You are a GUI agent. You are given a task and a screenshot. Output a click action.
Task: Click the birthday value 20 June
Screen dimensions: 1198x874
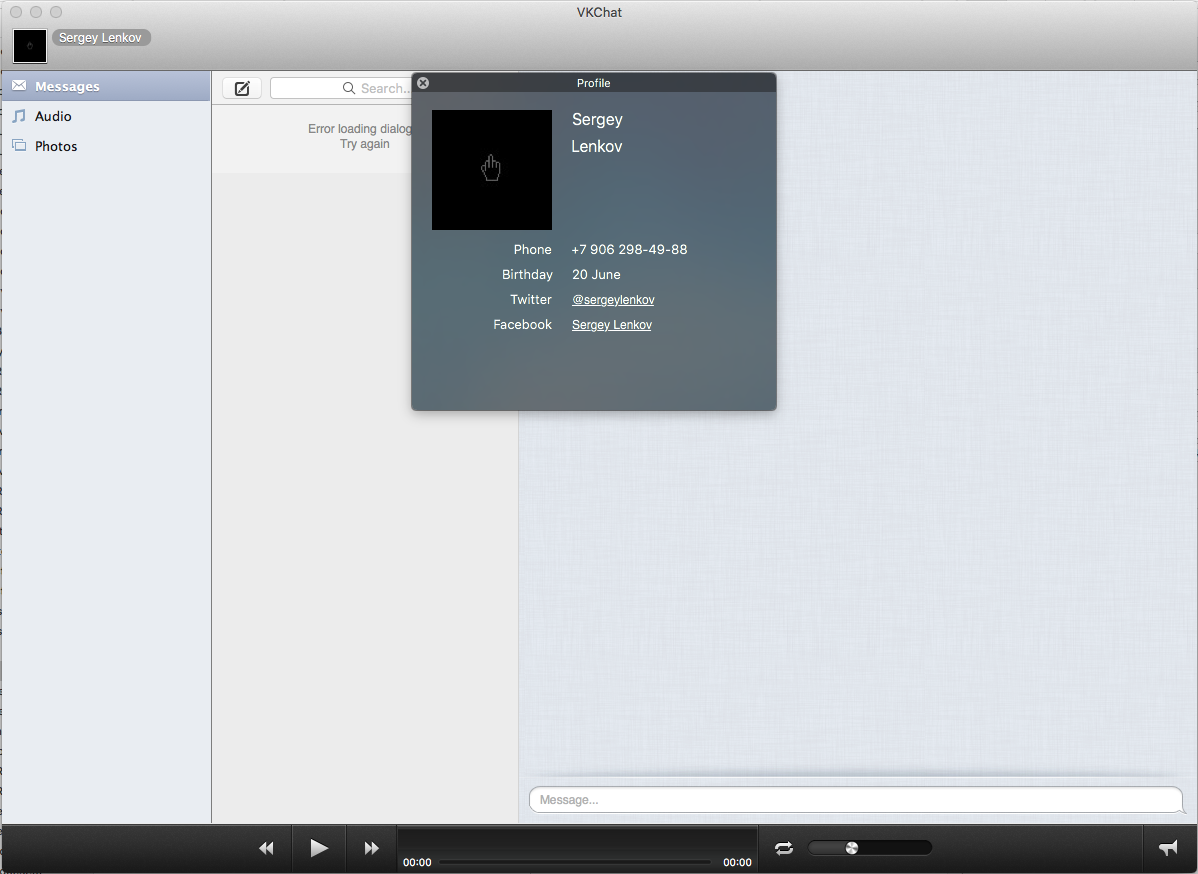(x=596, y=274)
